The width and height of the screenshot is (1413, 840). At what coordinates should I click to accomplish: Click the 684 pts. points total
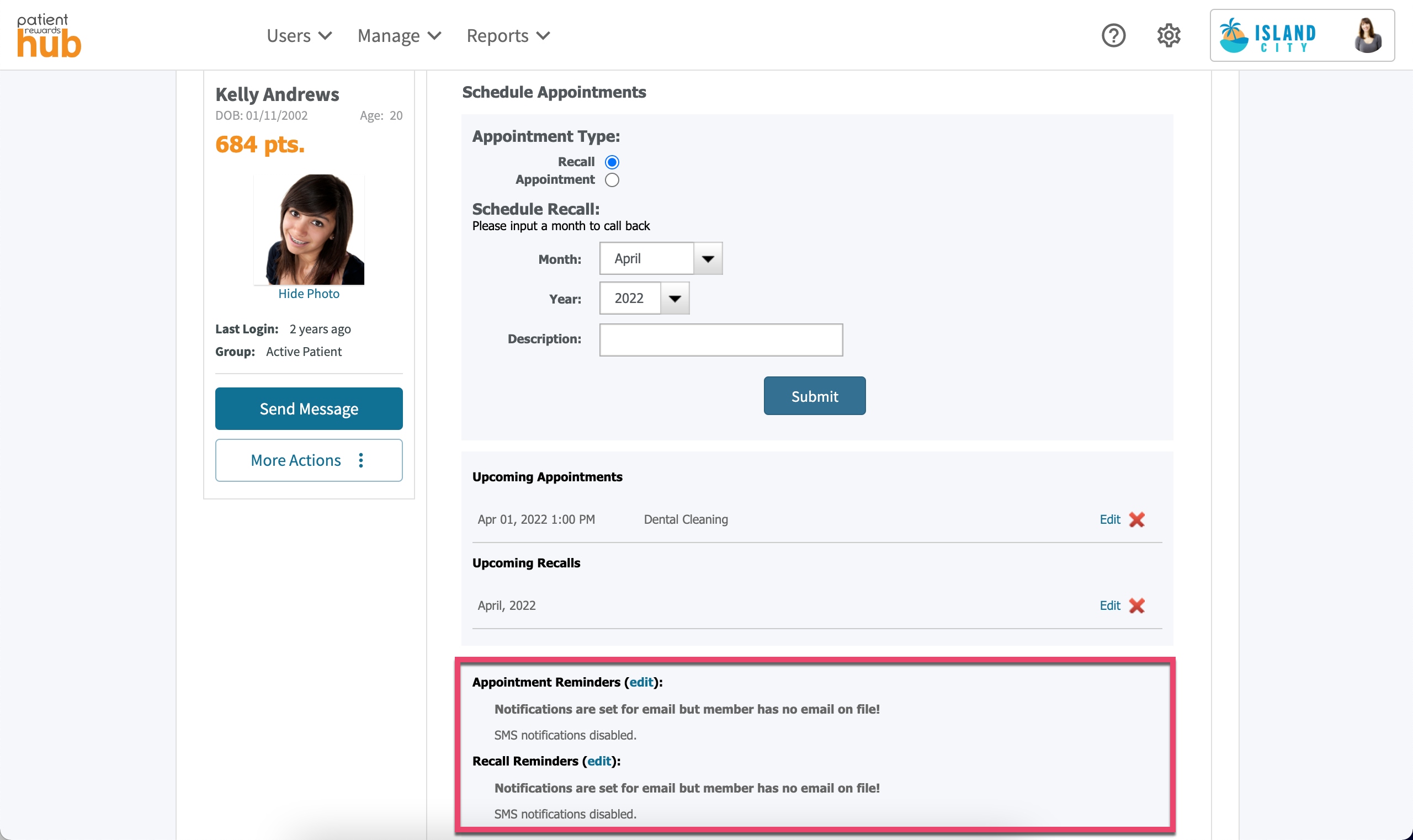(x=260, y=145)
